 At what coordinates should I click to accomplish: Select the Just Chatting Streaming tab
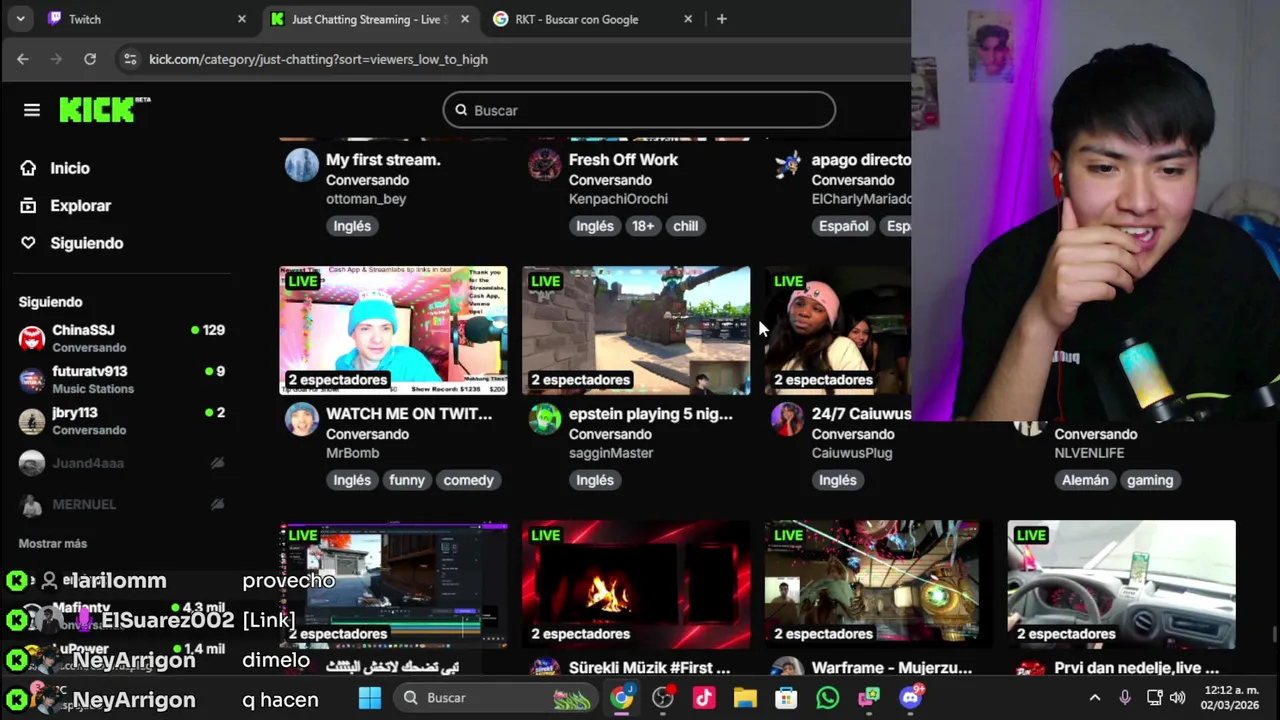(x=370, y=19)
